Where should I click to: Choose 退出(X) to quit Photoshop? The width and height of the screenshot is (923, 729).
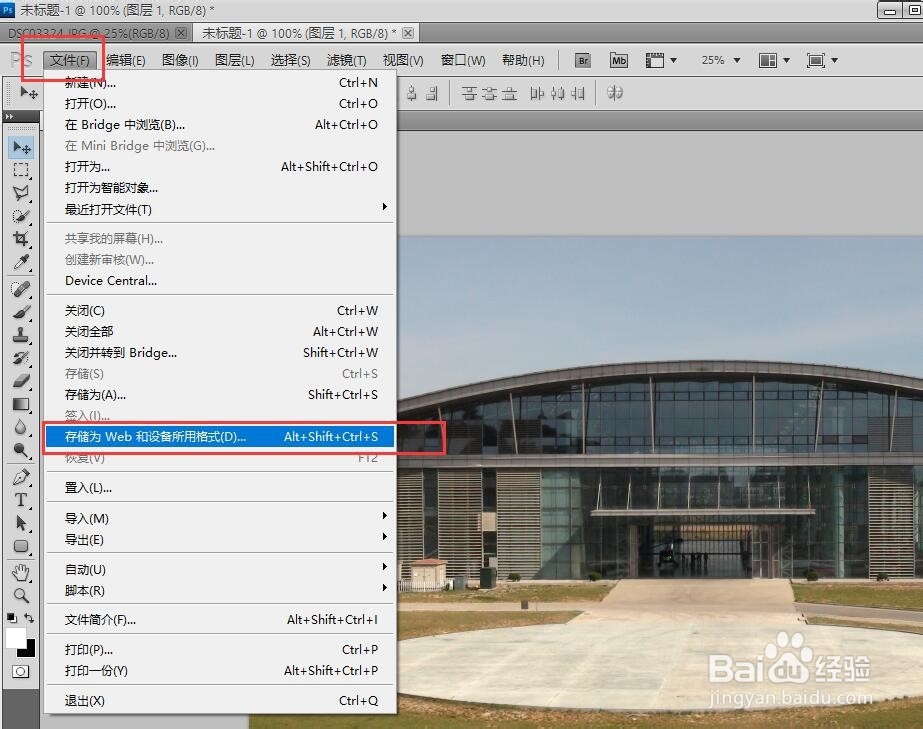[220, 701]
